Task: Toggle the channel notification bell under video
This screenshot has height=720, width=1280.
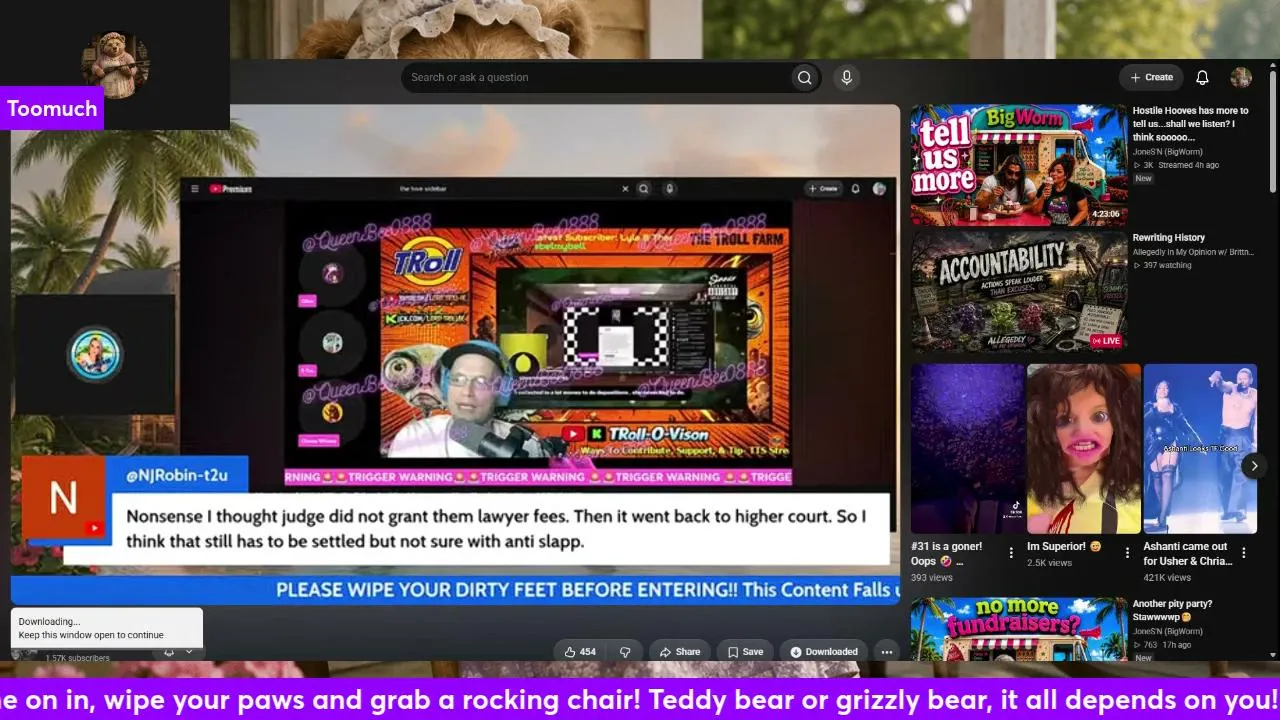Action: [x=168, y=651]
